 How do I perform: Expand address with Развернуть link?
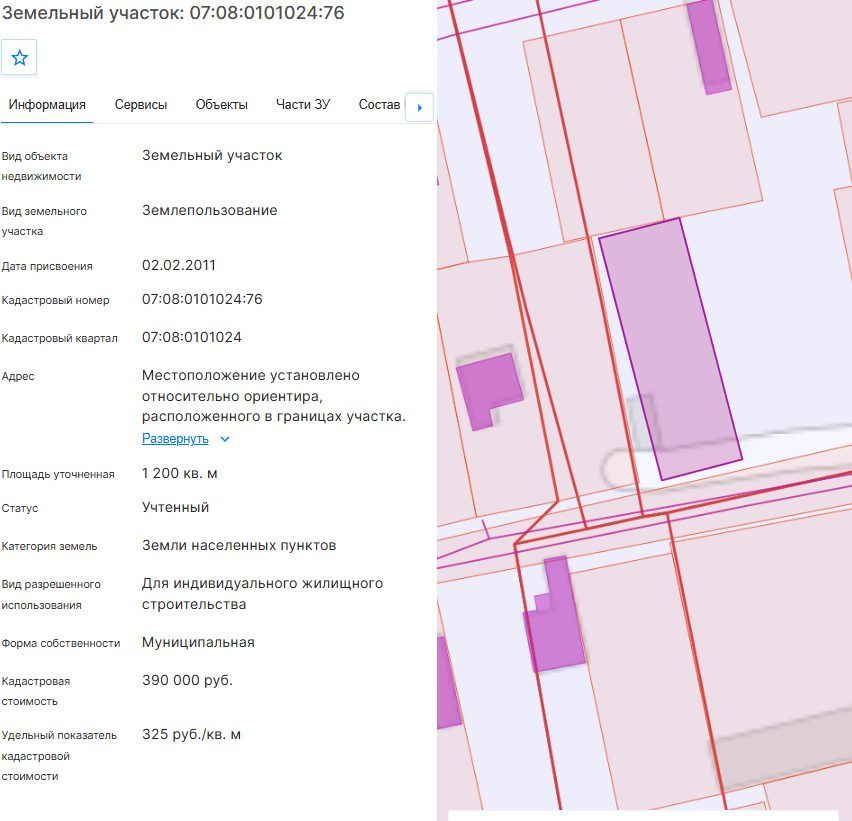(175, 438)
